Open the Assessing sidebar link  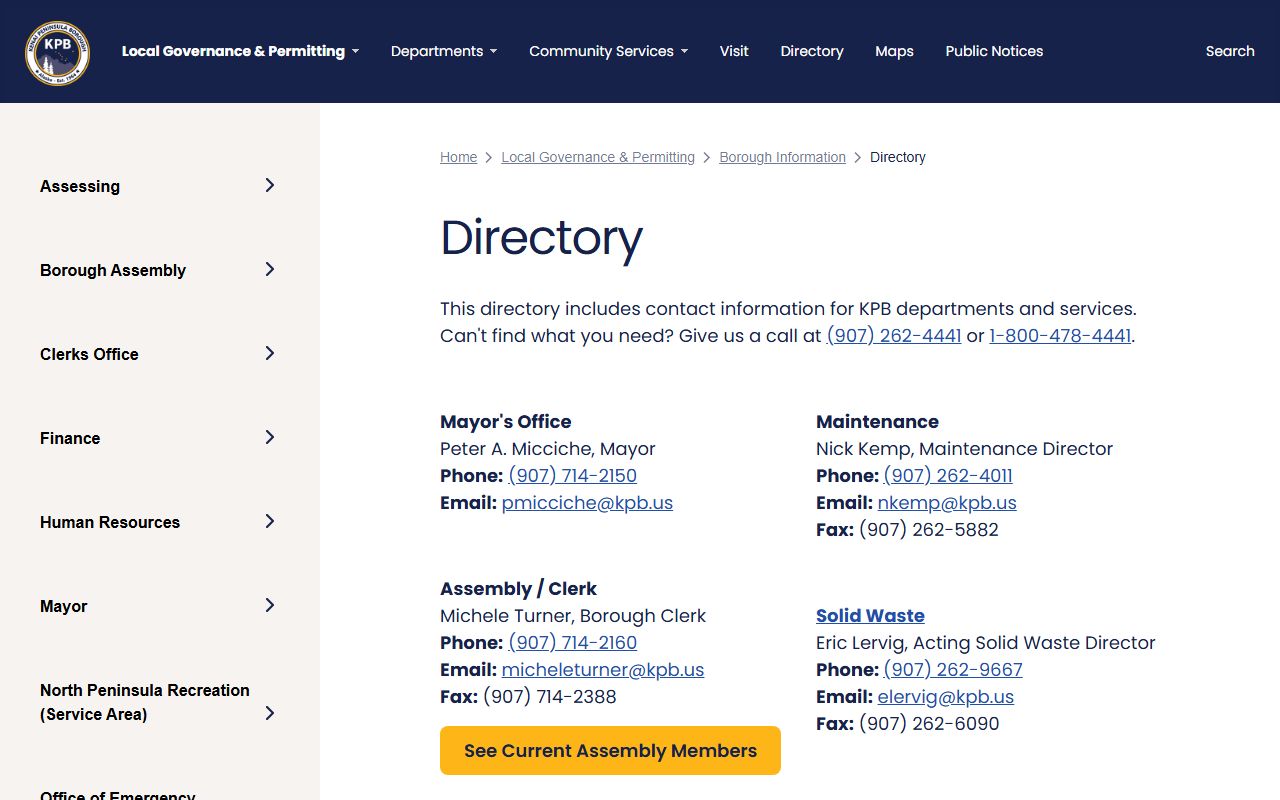pyautogui.click(x=80, y=186)
